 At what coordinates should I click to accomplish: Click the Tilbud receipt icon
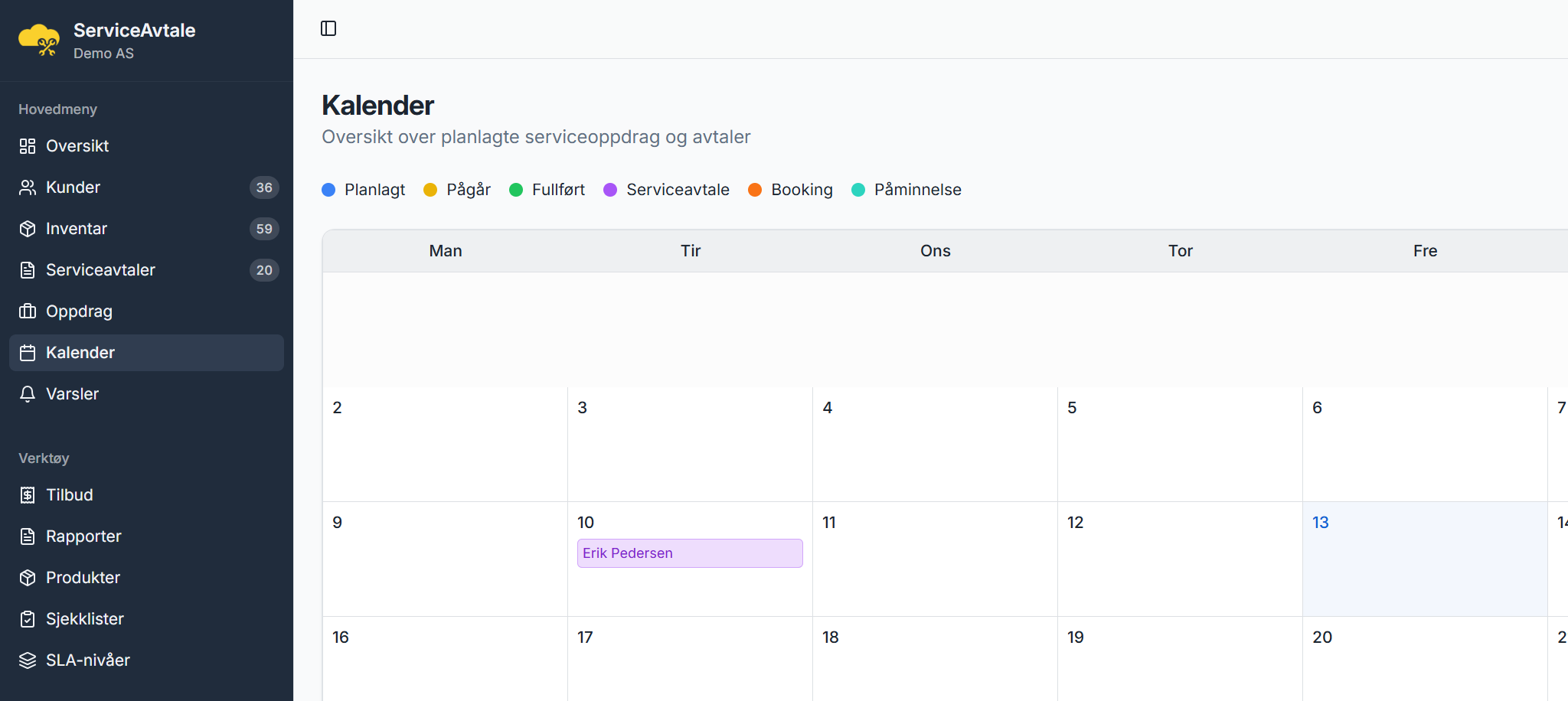coord(28,495)
